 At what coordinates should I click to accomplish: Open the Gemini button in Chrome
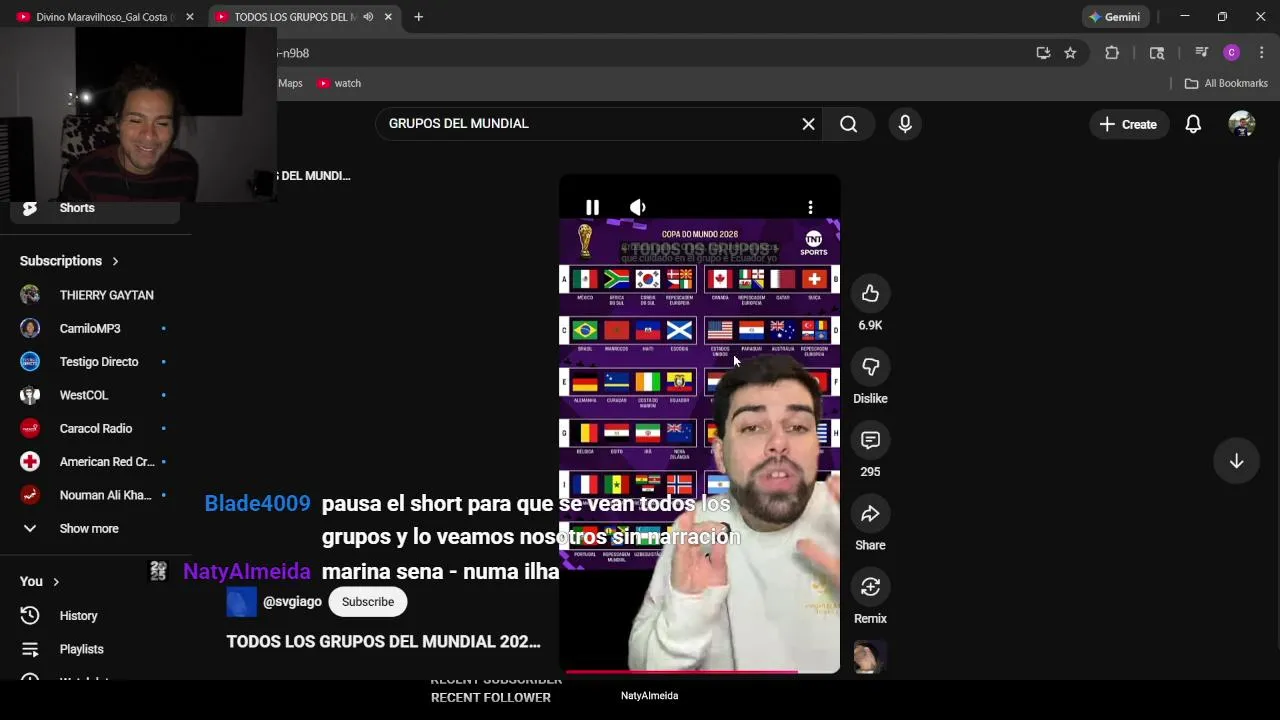pyautogui.click(x=1115, y=17)
